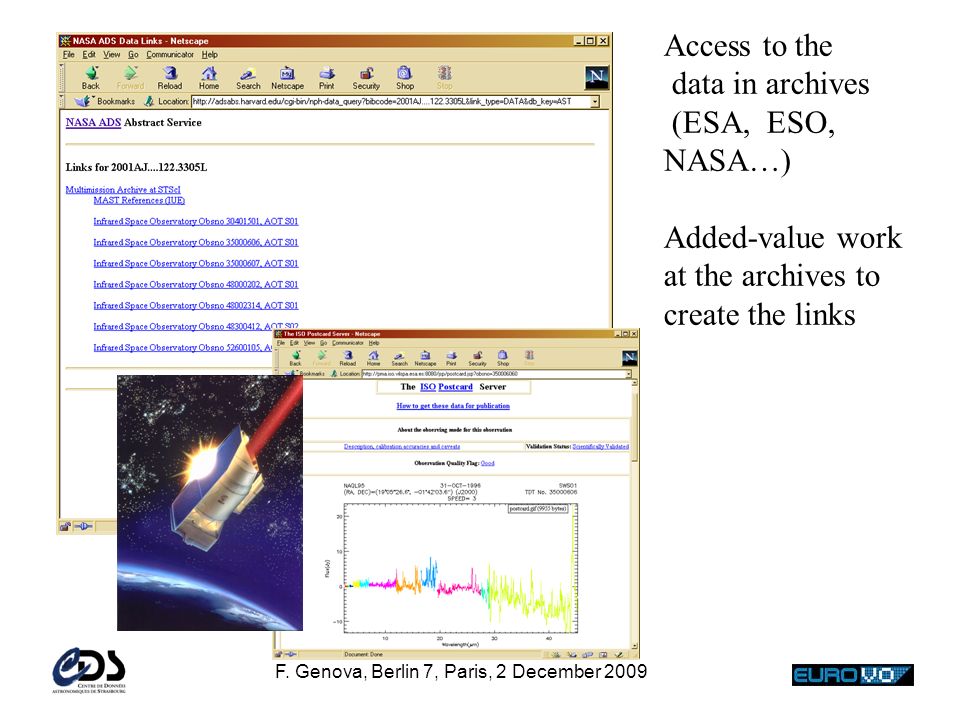Open ISO Obsno 52600105 link
The height and width of the screenshot is (720, 960).
click(x=182, y=348)
